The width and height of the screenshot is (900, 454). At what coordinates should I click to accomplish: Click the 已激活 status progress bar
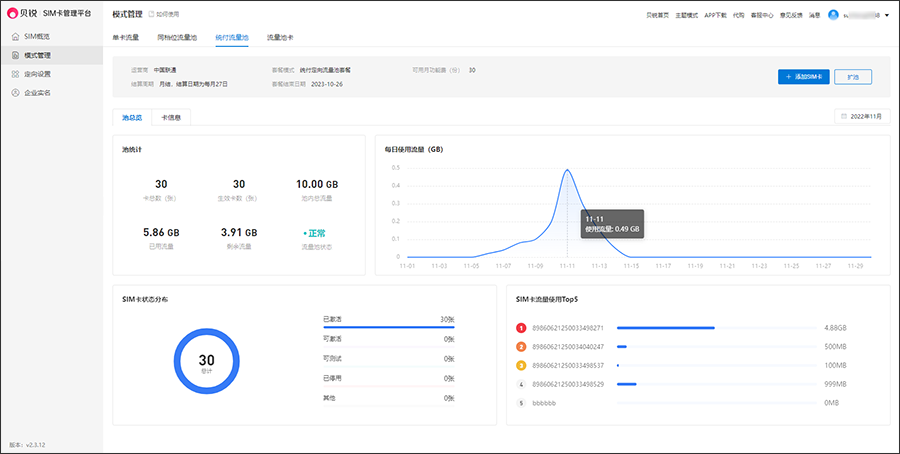[389, 327]
